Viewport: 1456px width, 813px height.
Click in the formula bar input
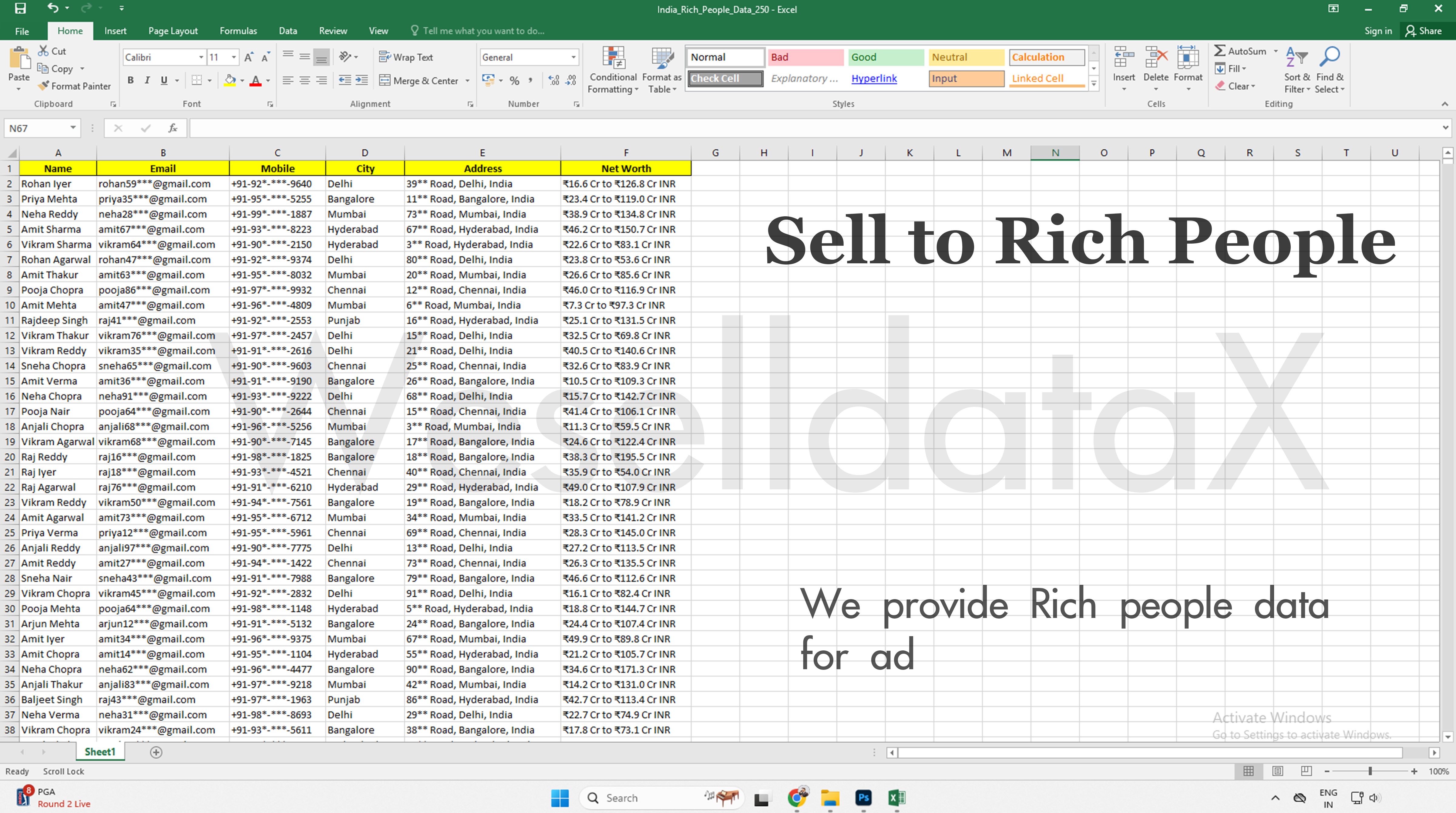click(814, 128)
